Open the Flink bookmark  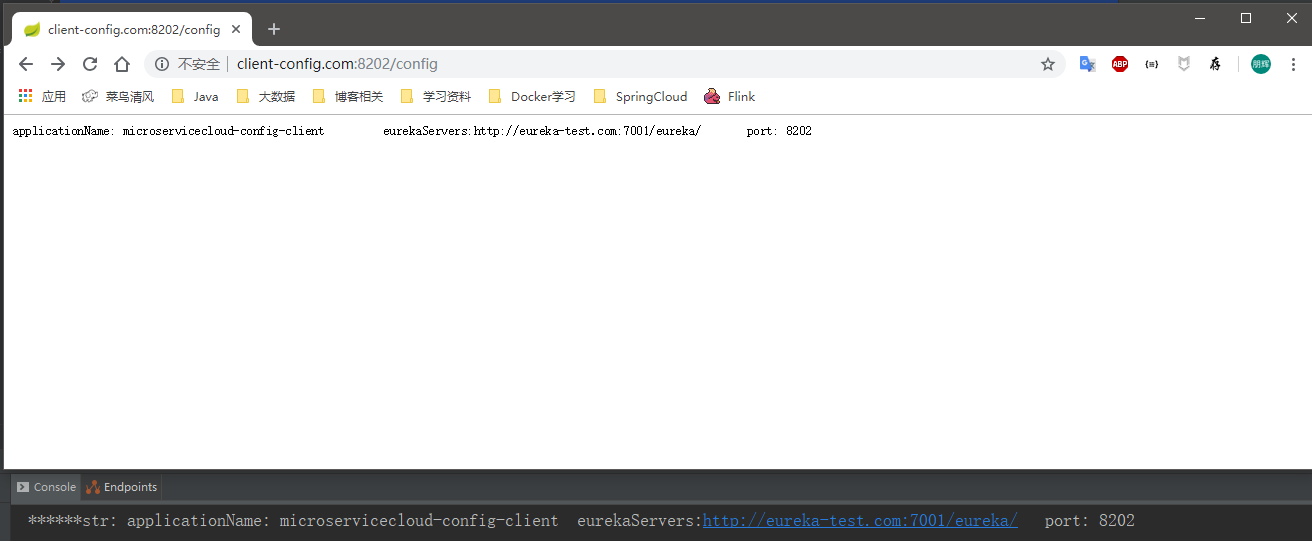[x=729, y=97]
